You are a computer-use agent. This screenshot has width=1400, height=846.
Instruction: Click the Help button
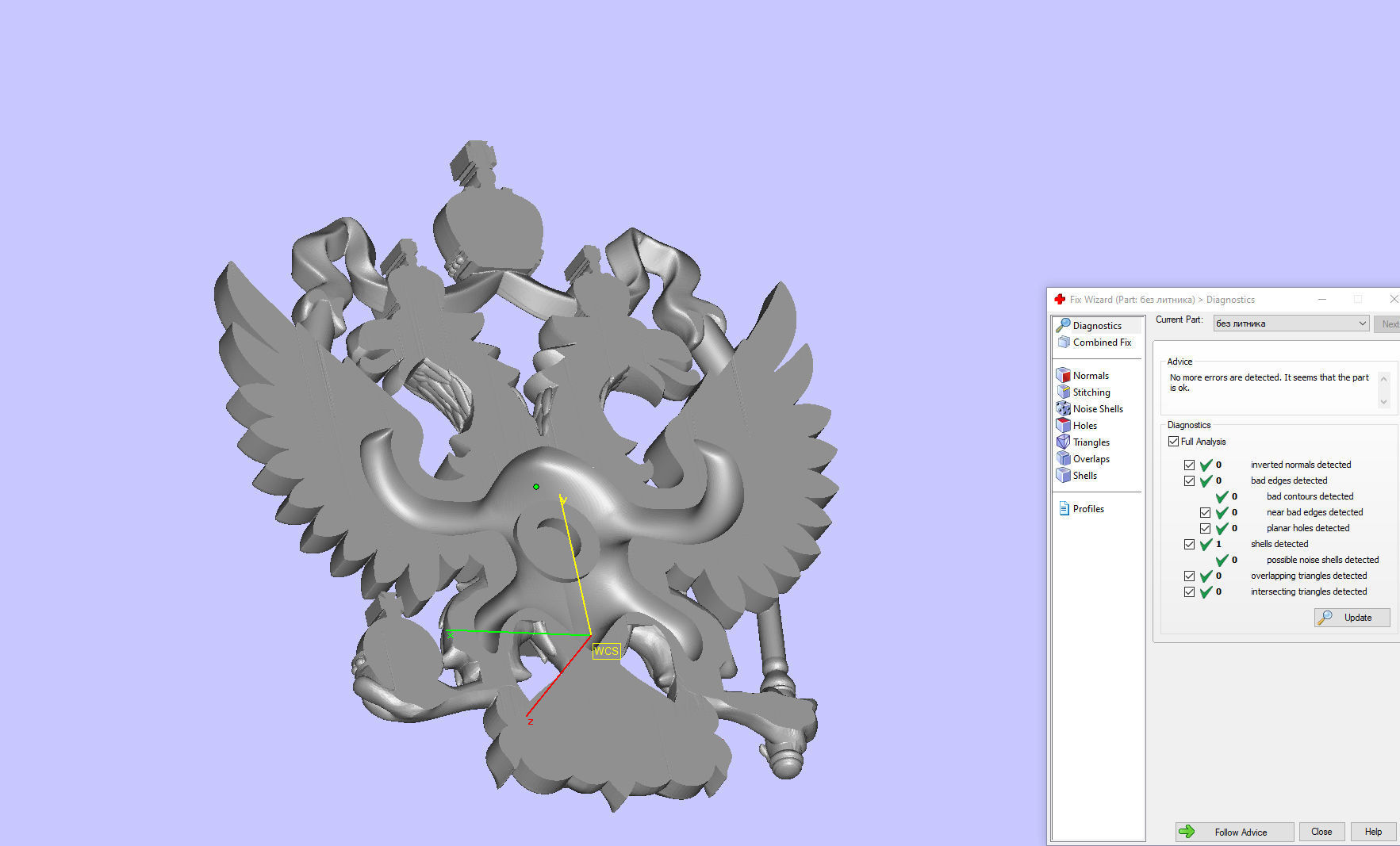[1373, 832]
